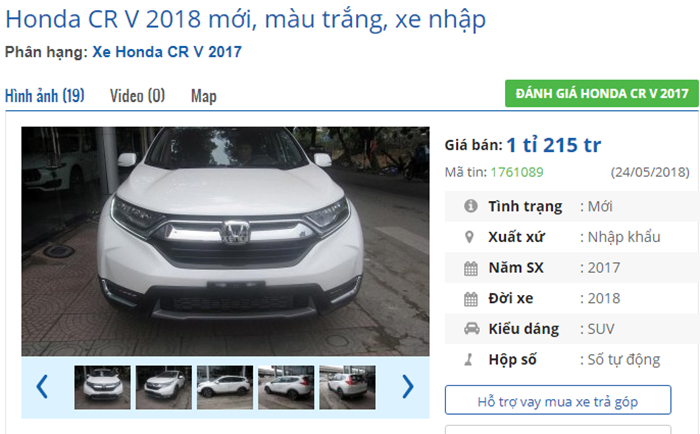Select second thumbnail of car angled view
The image size is (700, 434).
[164, 387]
